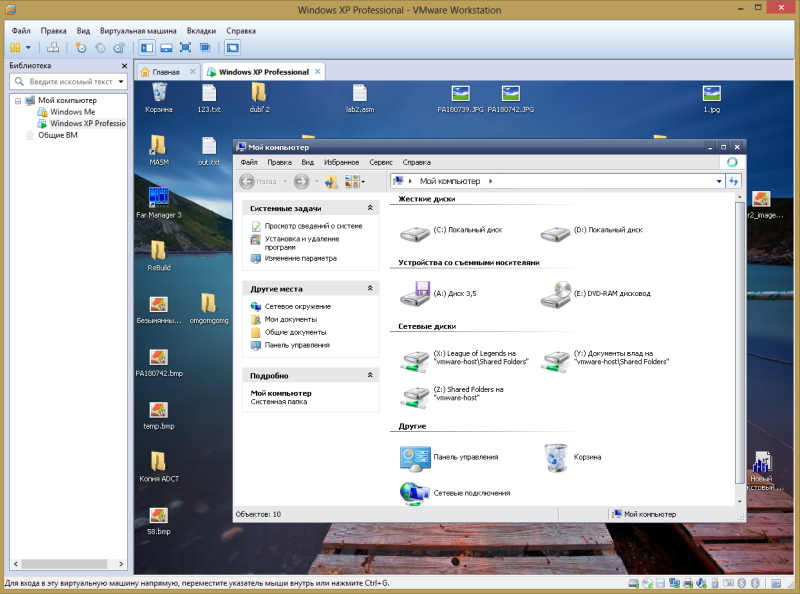Click the forward arrow button in explorer

click(302, 181)
